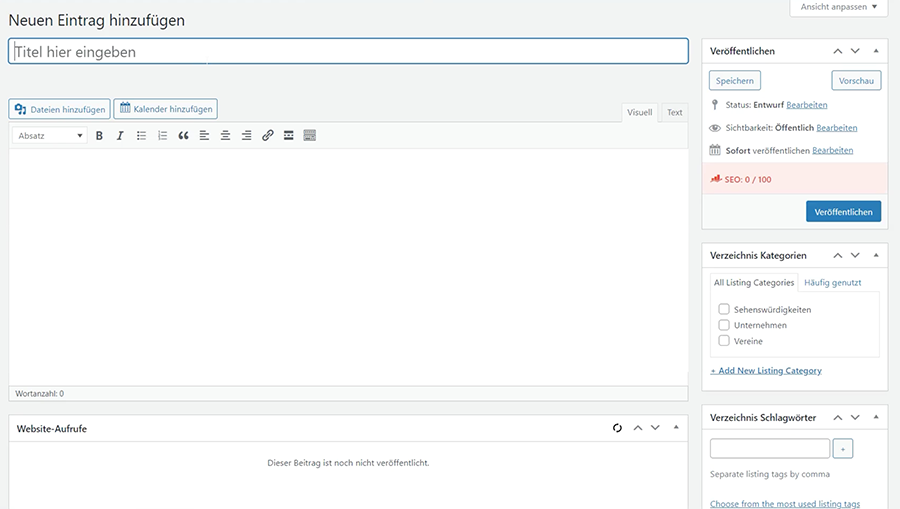Center align the text

click(x=225, y=136)
